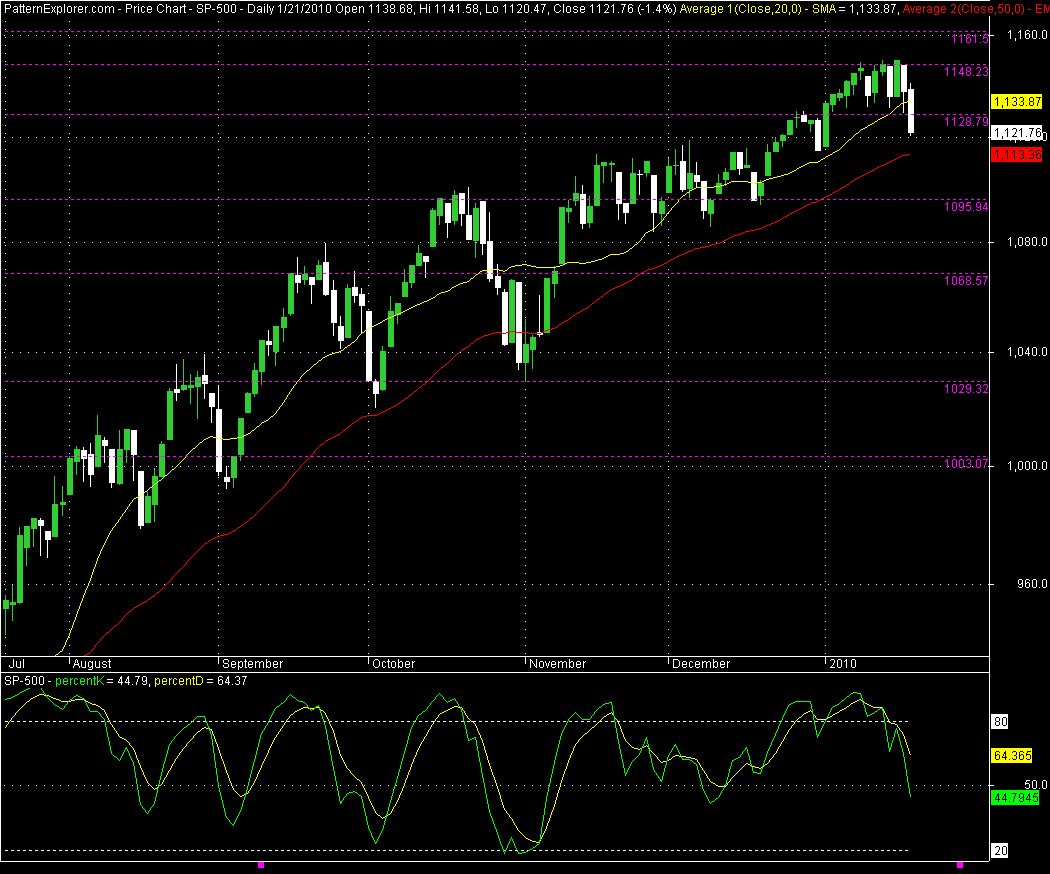
Task: Click the 1,160.0 price axis label
Action: [x=1027, y=34]
